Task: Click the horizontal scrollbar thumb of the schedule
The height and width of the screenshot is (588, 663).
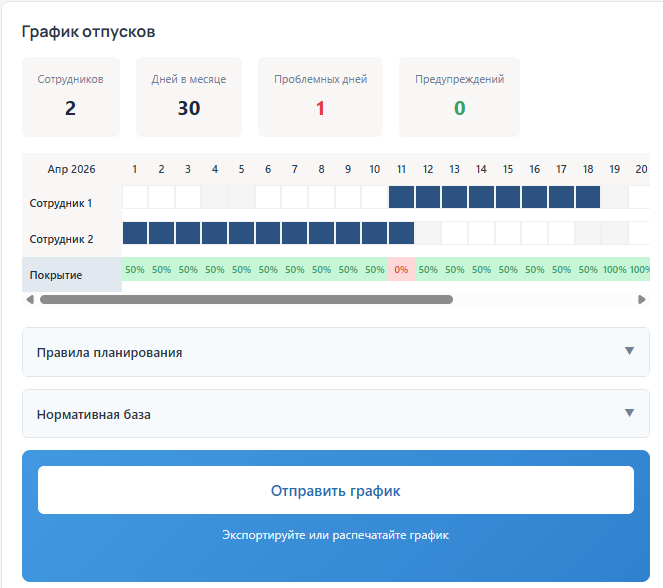Action: pos(245,299)
